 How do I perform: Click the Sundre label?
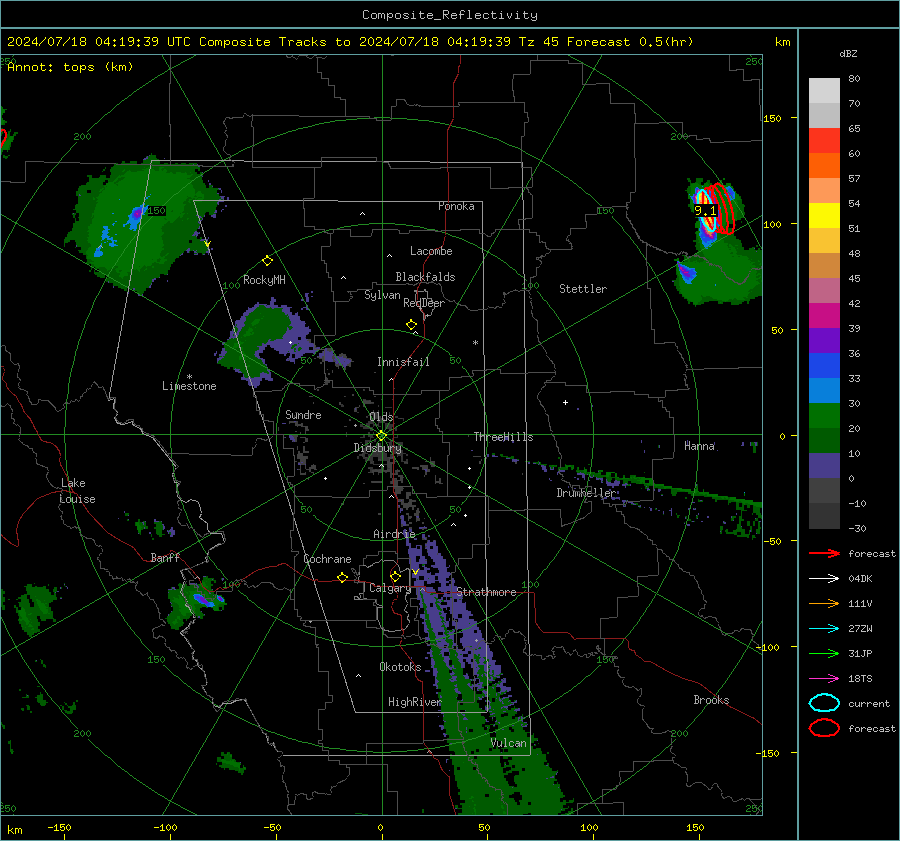click(x=303, y=414)
